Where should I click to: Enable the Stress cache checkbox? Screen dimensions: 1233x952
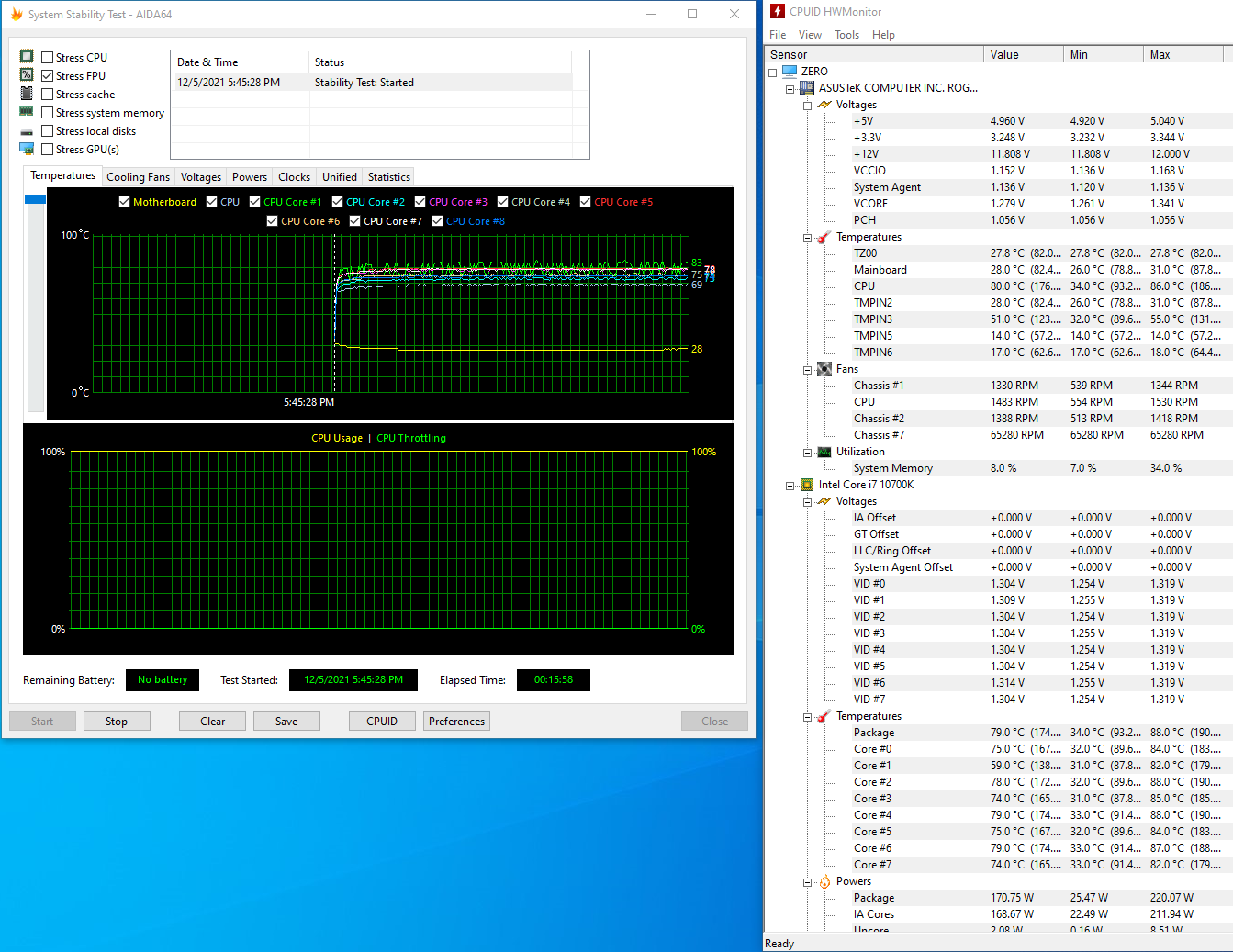click(48, 94)
